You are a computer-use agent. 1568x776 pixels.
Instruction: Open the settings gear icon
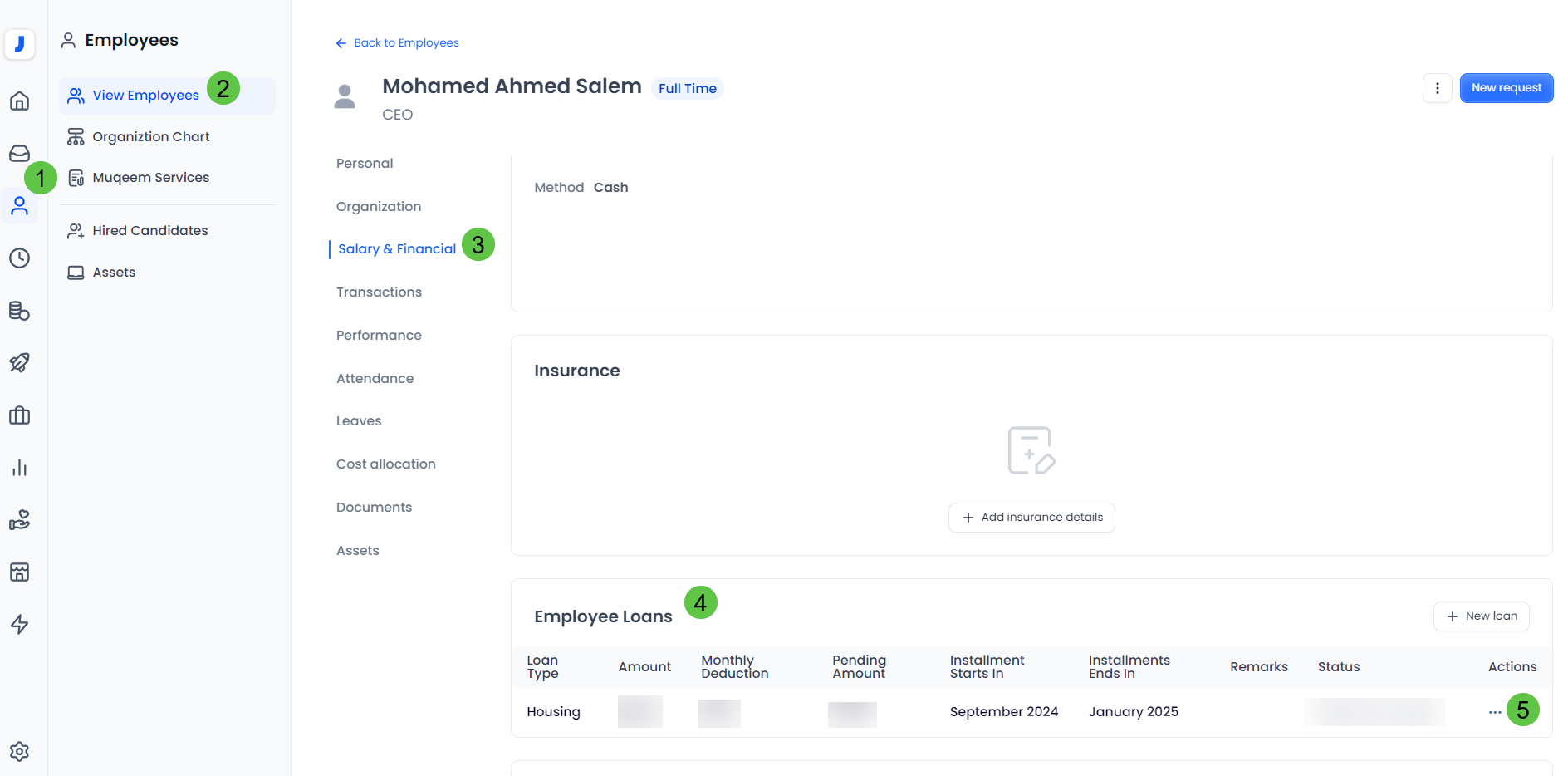19,751
